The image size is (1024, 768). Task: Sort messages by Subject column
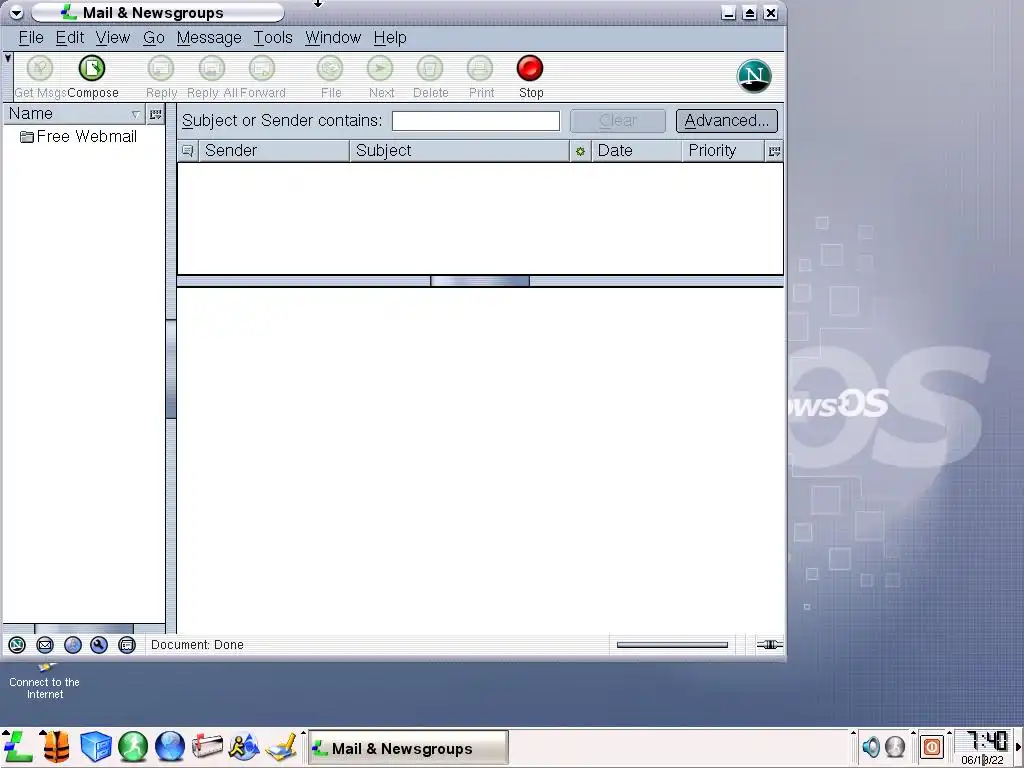pyautogui.click(x=460, y=151)
